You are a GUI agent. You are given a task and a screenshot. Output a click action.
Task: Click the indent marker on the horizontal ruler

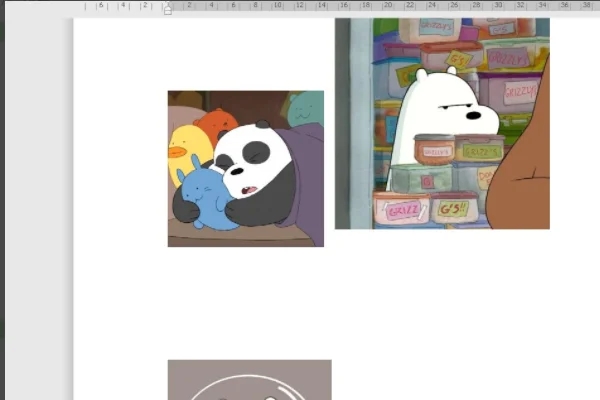pyautogui.click(x=167, y=9)
